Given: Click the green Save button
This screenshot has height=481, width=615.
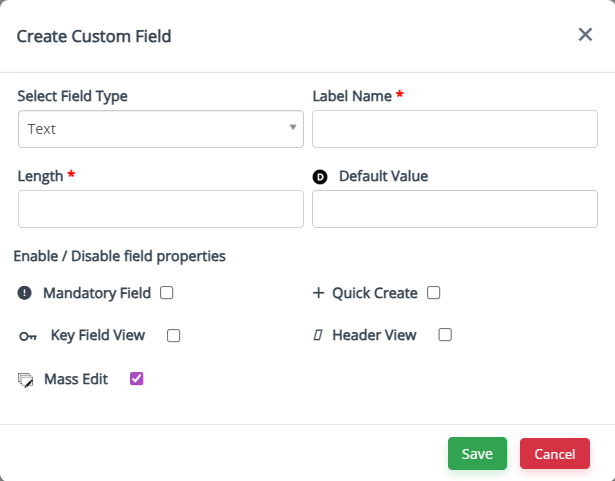Looking at the screenshot, I should pyautogui.click(x=477, y=454).
